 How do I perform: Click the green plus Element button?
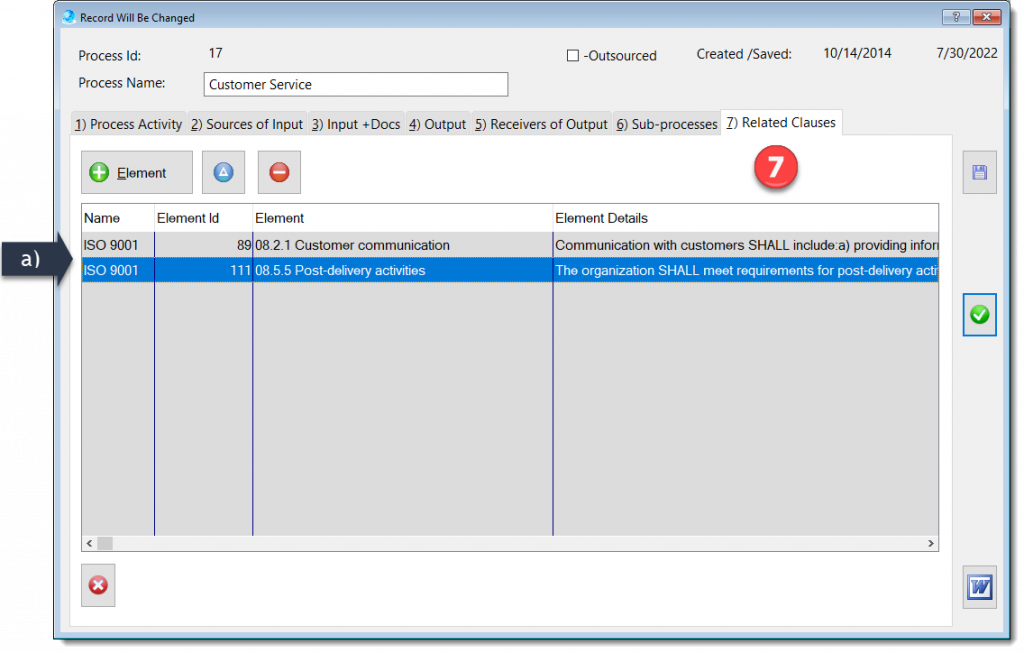tap(137, 173)
